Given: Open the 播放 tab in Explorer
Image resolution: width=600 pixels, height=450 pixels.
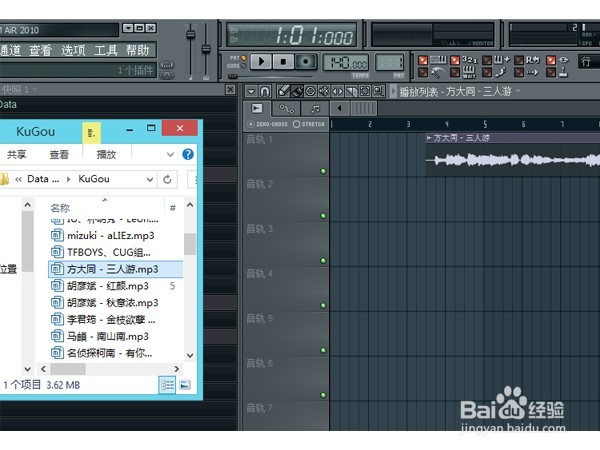Looking at the screenshot, I should click(x=106, y=155).
